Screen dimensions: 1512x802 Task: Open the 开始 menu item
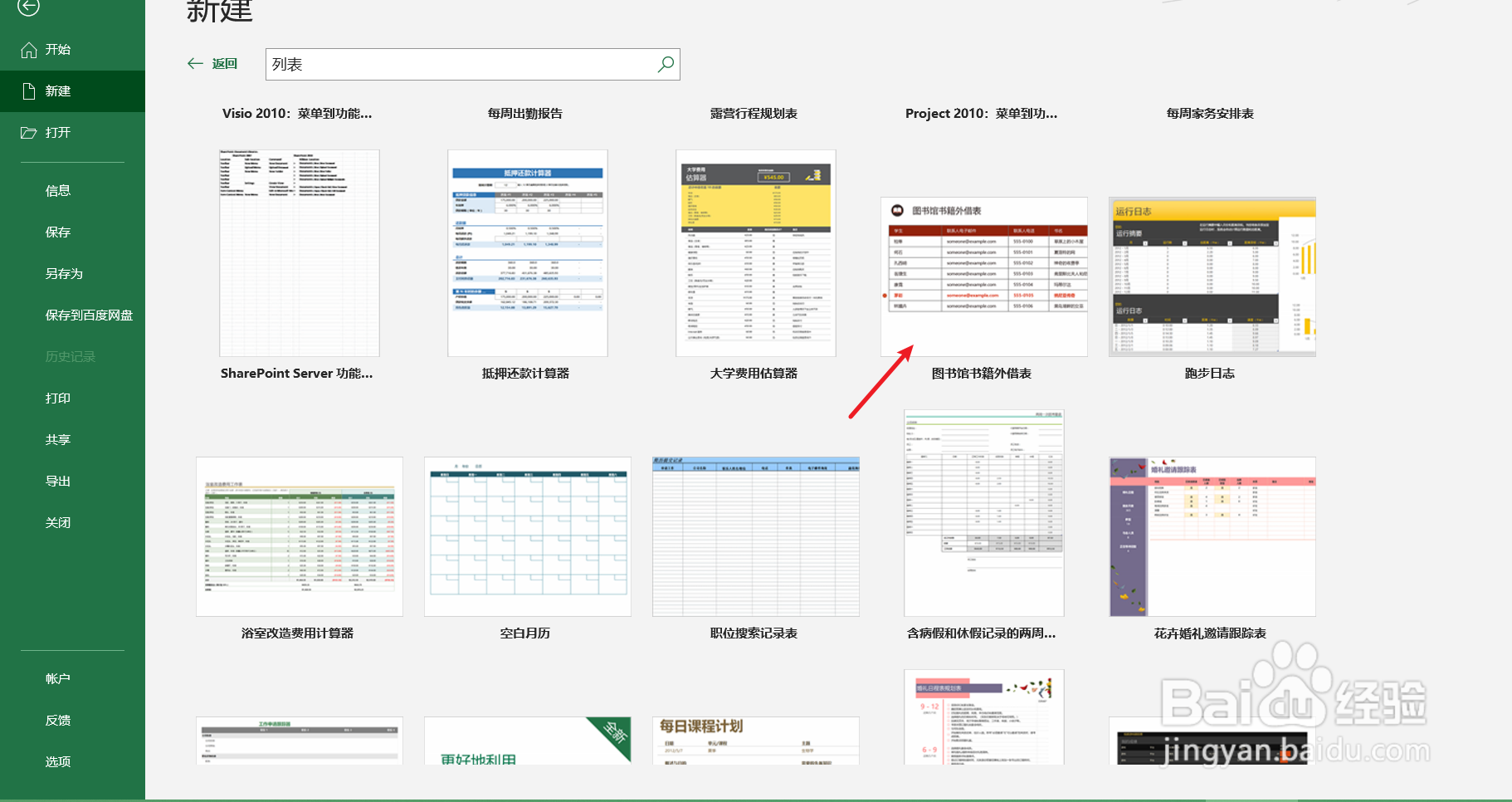pos(72,50)
